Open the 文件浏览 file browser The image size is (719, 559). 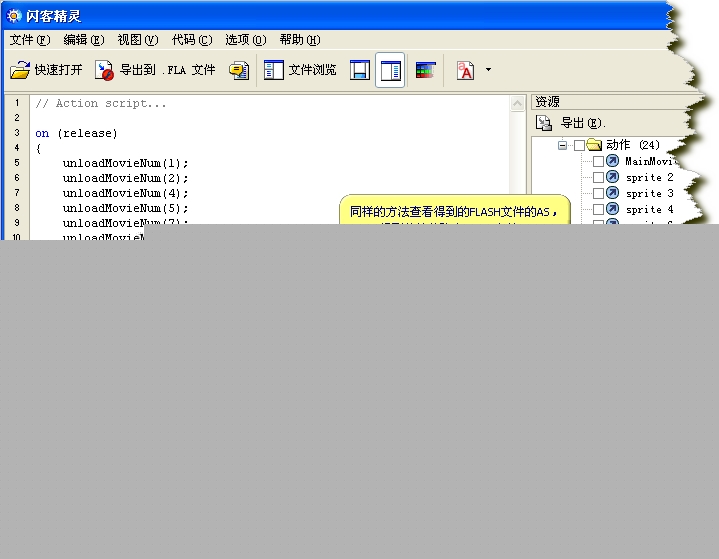(300, 70)
